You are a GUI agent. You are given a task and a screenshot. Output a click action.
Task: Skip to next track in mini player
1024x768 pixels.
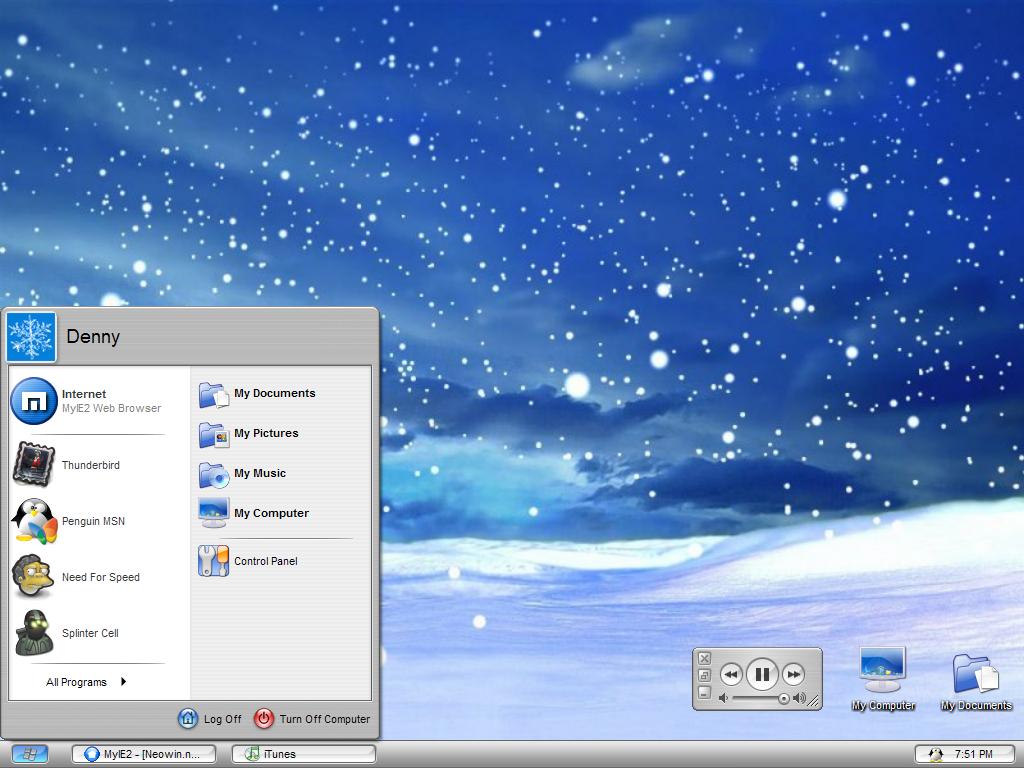[x=793, y=675]
